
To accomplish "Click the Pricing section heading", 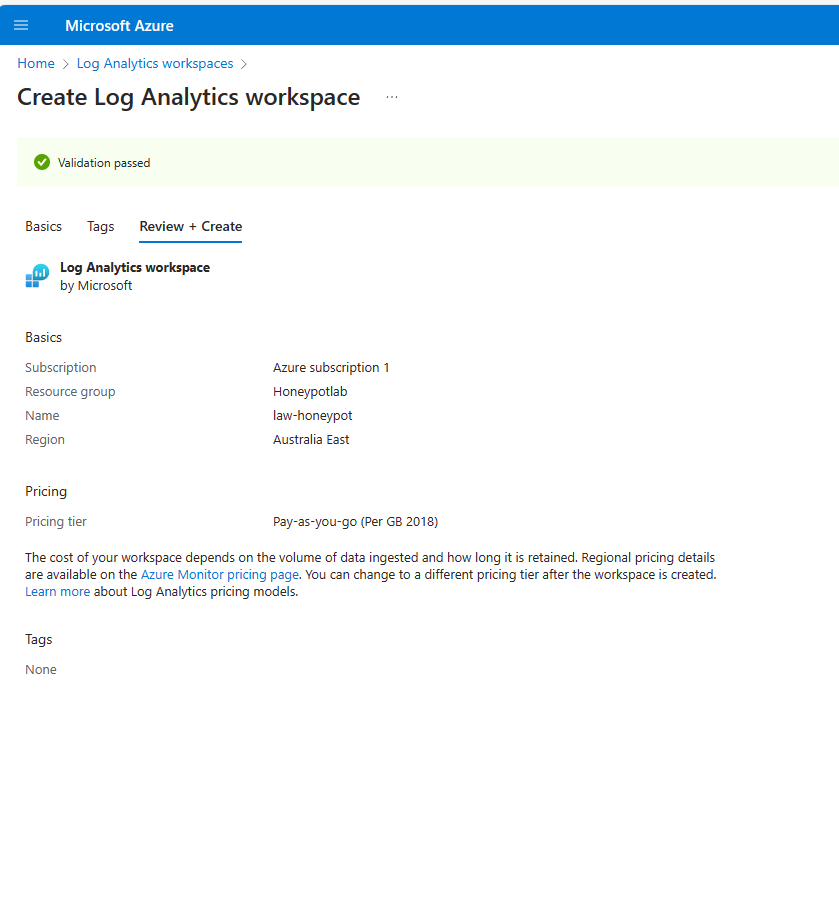I will [x=46, y=491].
